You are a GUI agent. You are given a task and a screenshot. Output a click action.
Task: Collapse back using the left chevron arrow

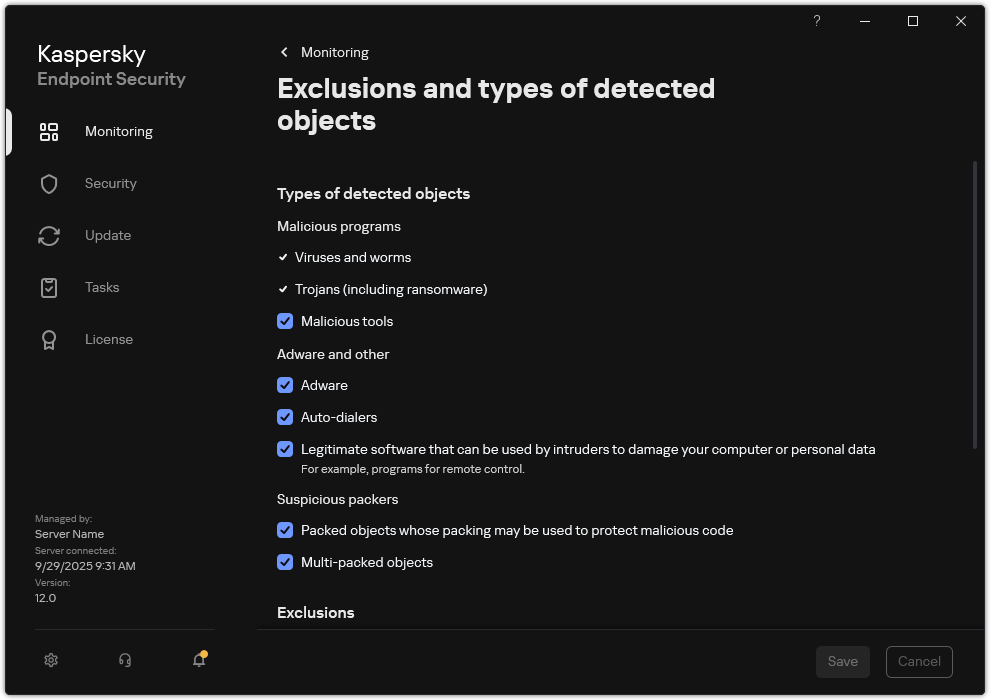(x=284, y=52)
